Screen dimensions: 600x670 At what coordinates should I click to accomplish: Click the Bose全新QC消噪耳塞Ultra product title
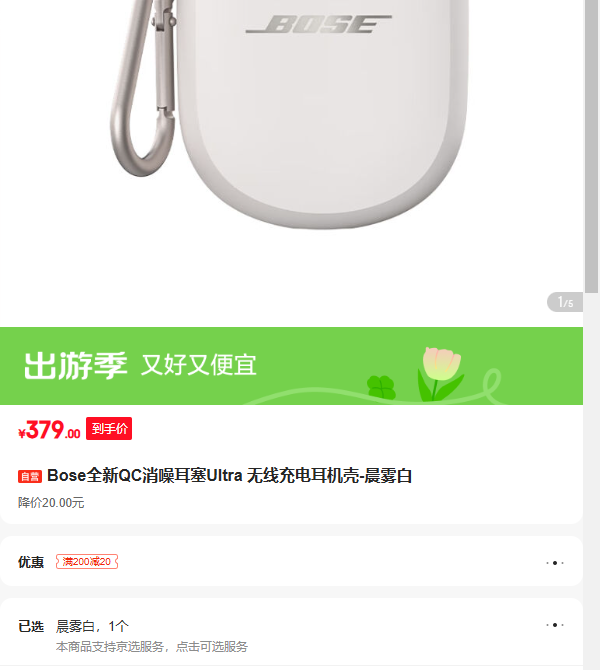pyautogui.click(x=229, y=476)
